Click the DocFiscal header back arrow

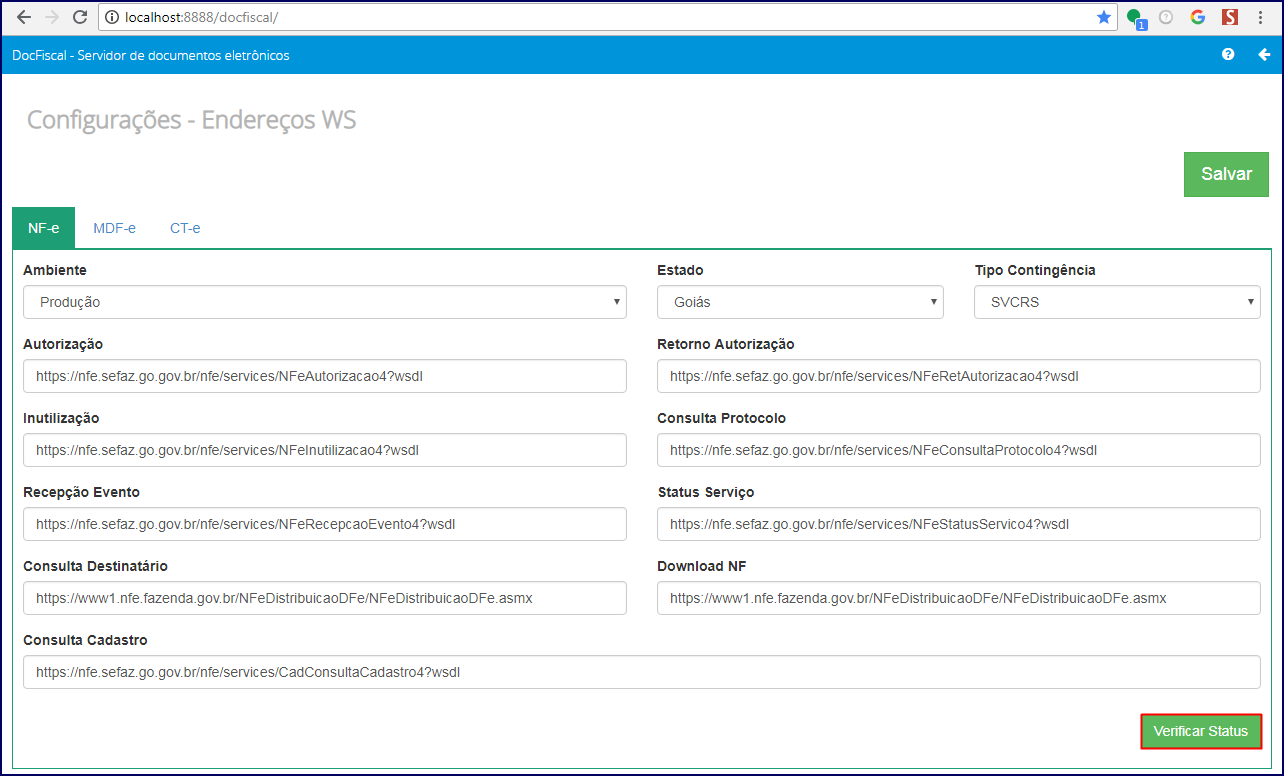(x=1264, y=55)
